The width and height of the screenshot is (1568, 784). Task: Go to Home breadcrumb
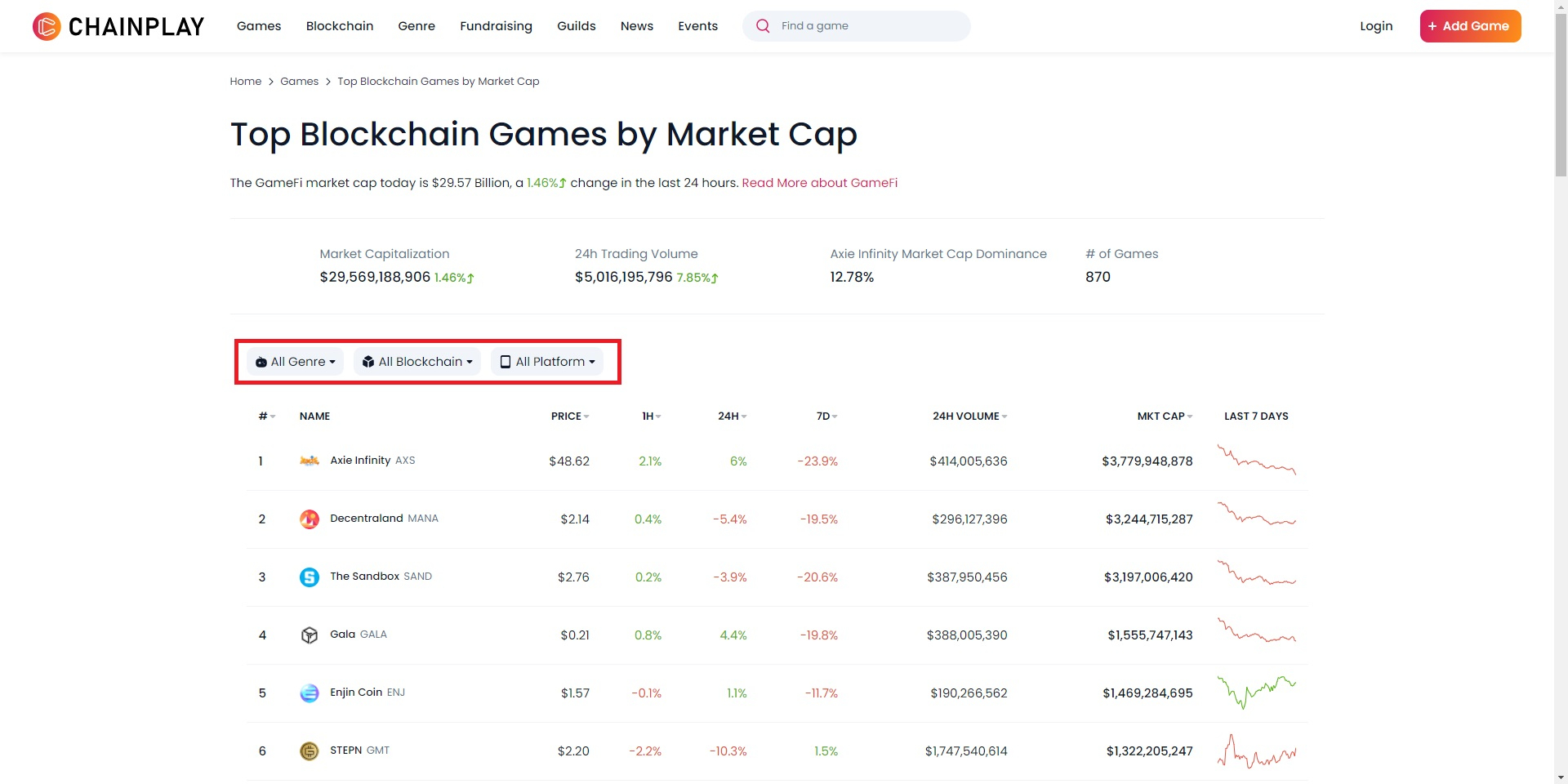[246, 82]
